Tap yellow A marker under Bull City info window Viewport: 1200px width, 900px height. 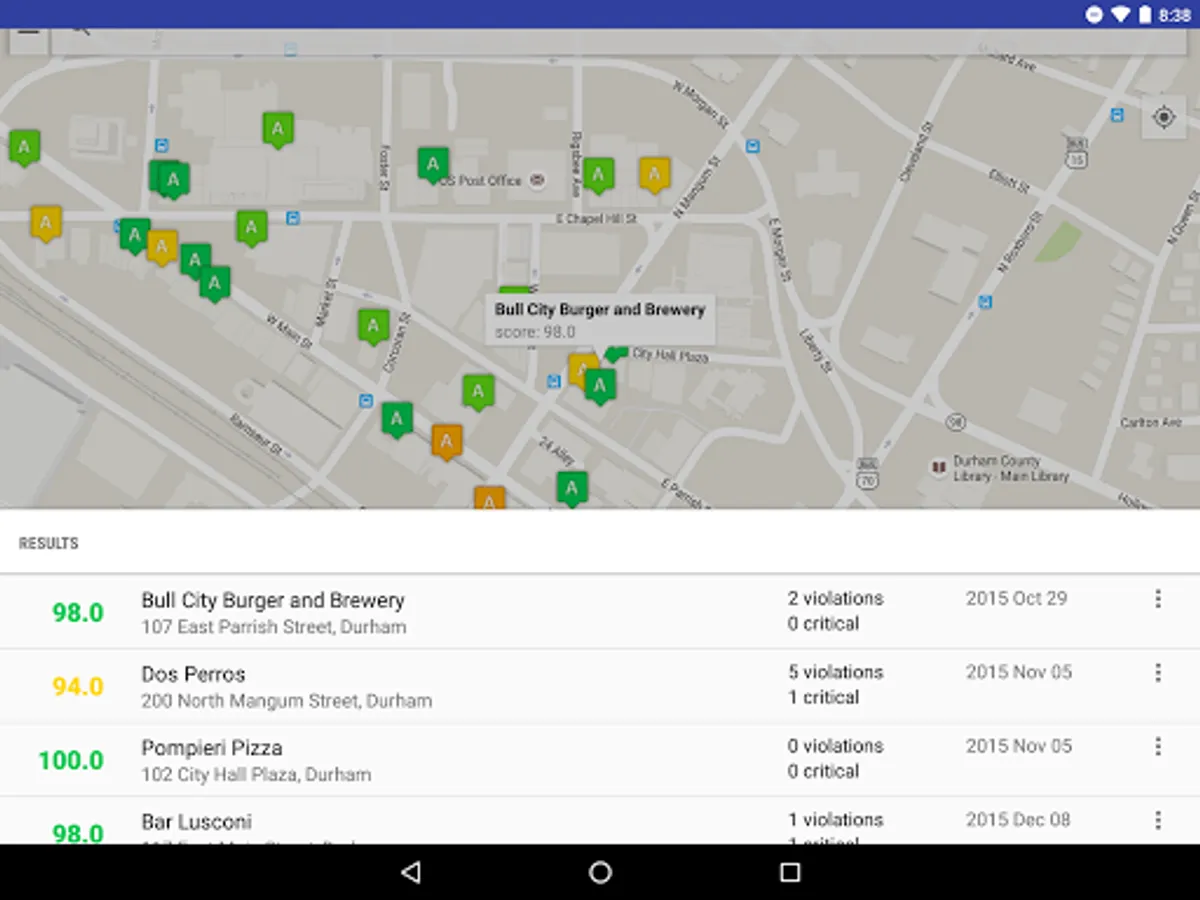click(x=579, y=369)
